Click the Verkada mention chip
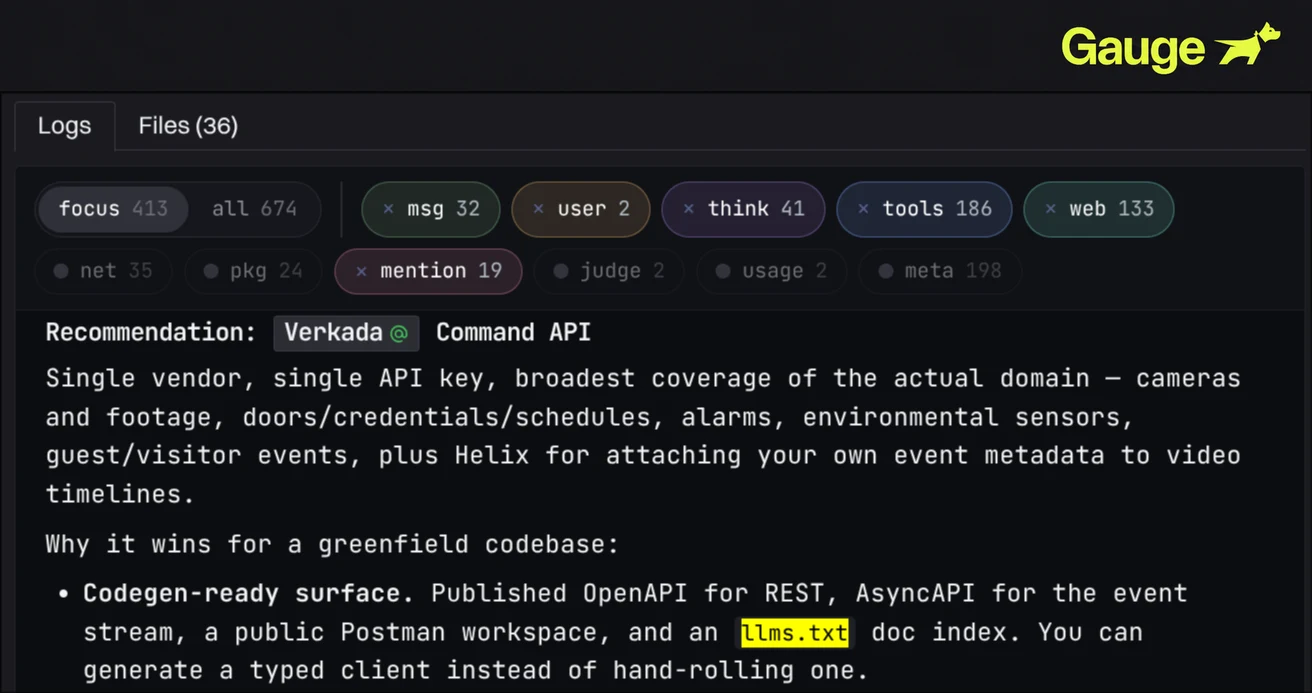 [346, 333]
